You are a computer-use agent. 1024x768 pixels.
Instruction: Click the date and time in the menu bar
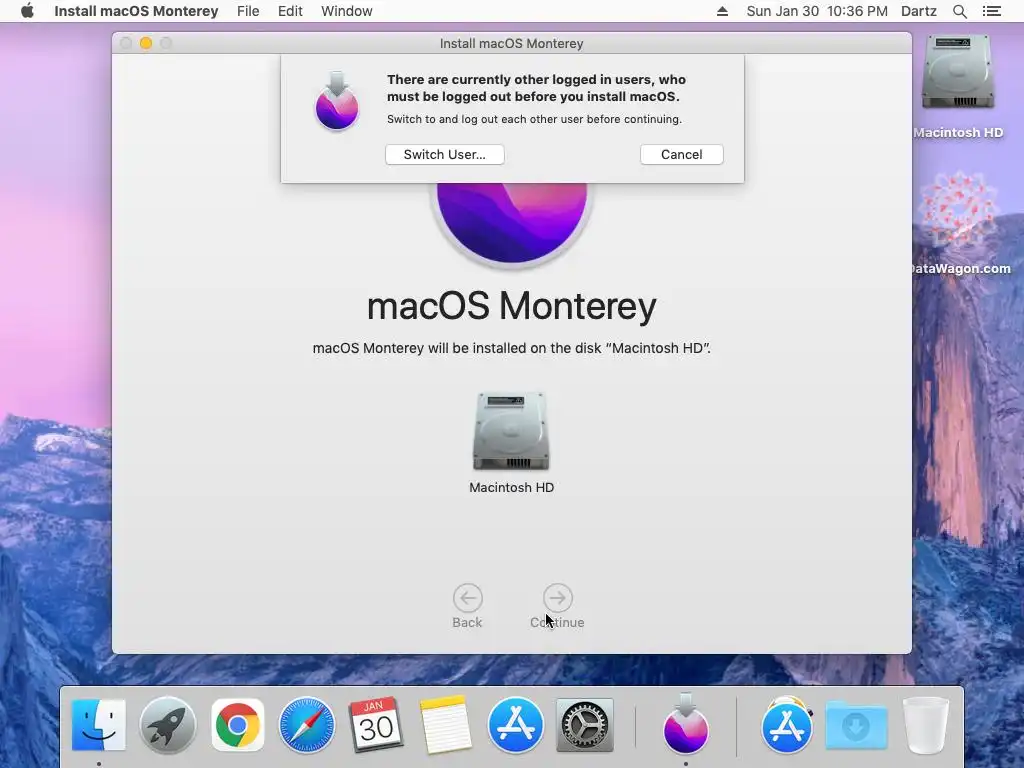pos(817,11)
